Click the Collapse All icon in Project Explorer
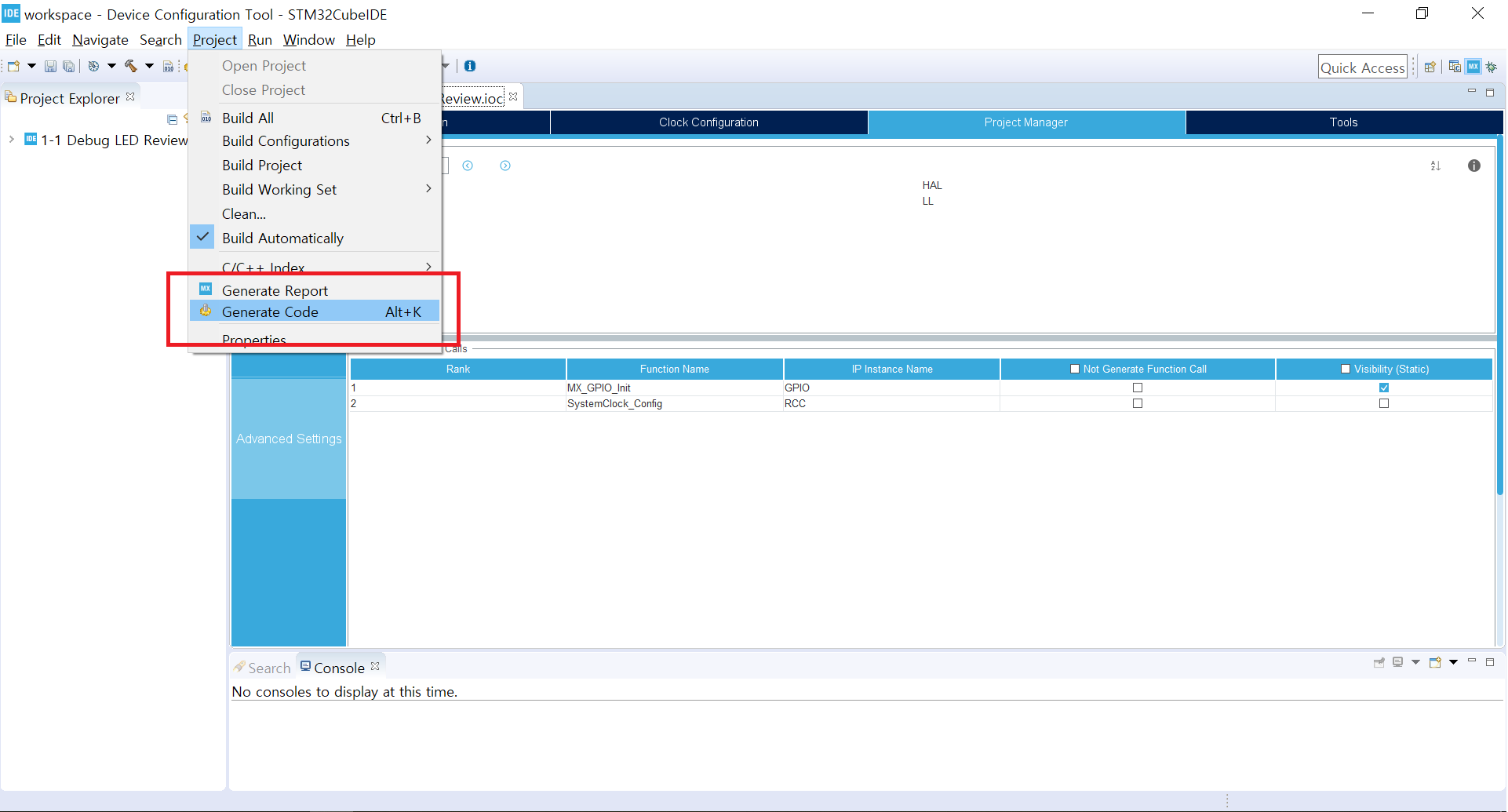 point(172,119)
